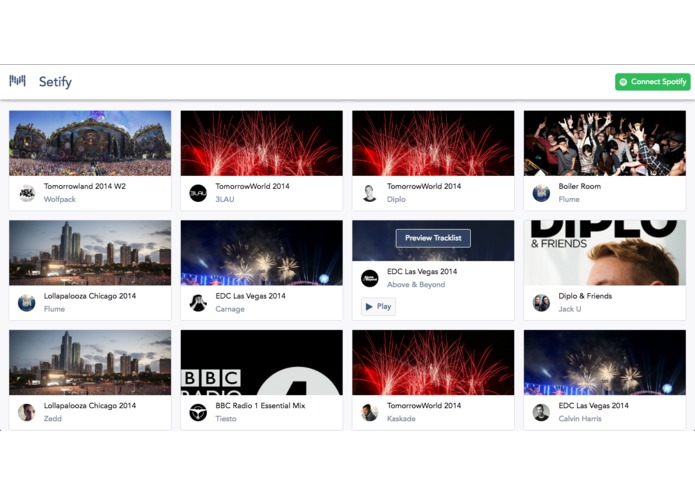Open the Tomorrowland 2014 W2 stage thumbnail
The width and height of the screenshot is (695, 494).
click(90, 143)
